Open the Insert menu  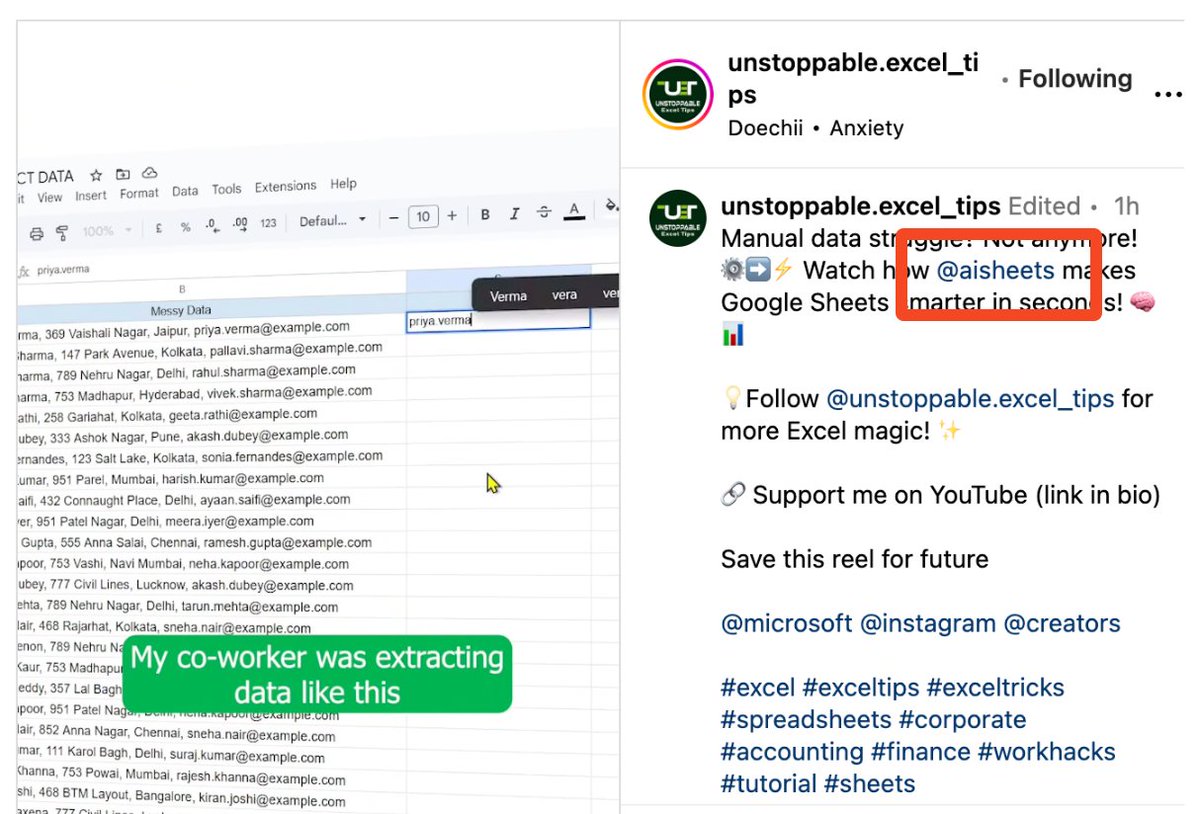point(91,196)
